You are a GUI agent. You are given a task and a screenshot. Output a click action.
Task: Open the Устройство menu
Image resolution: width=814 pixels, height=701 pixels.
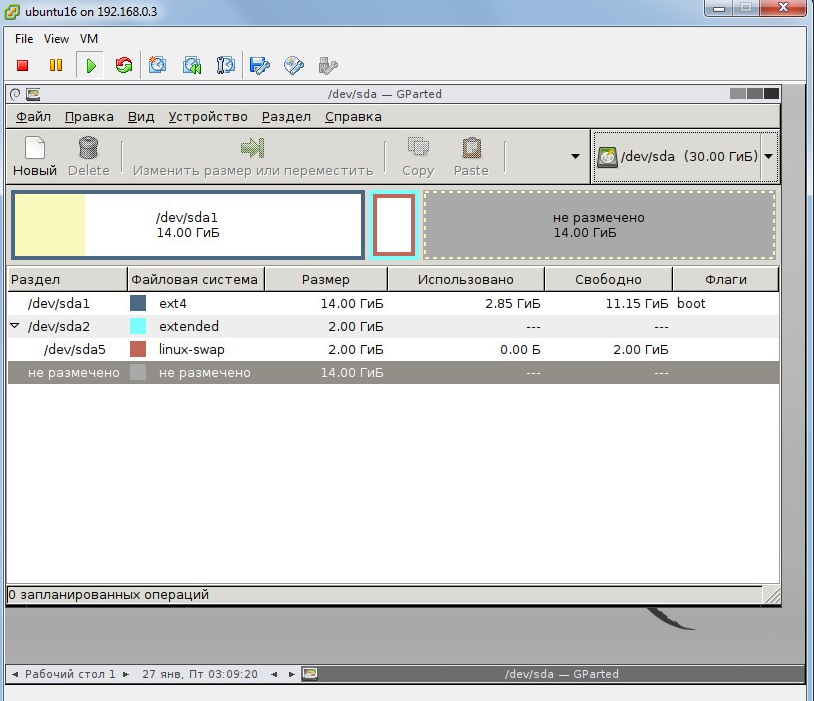click(208, 117)
